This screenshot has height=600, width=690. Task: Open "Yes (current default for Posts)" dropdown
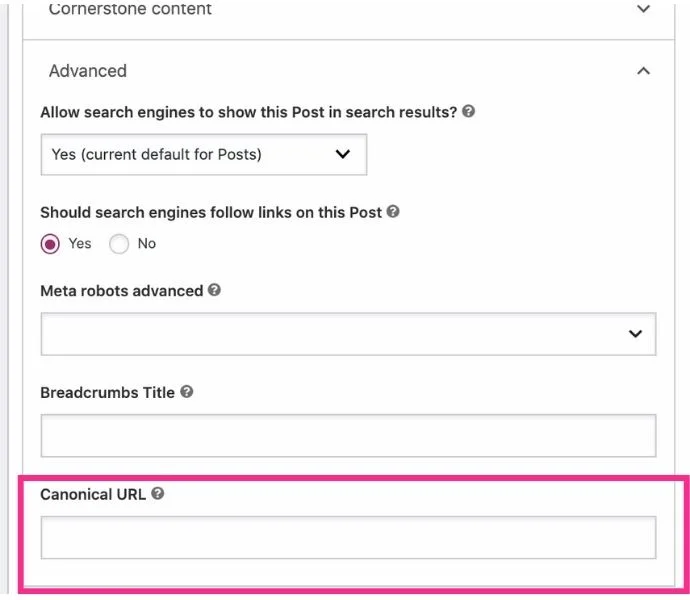pos(203,155)
